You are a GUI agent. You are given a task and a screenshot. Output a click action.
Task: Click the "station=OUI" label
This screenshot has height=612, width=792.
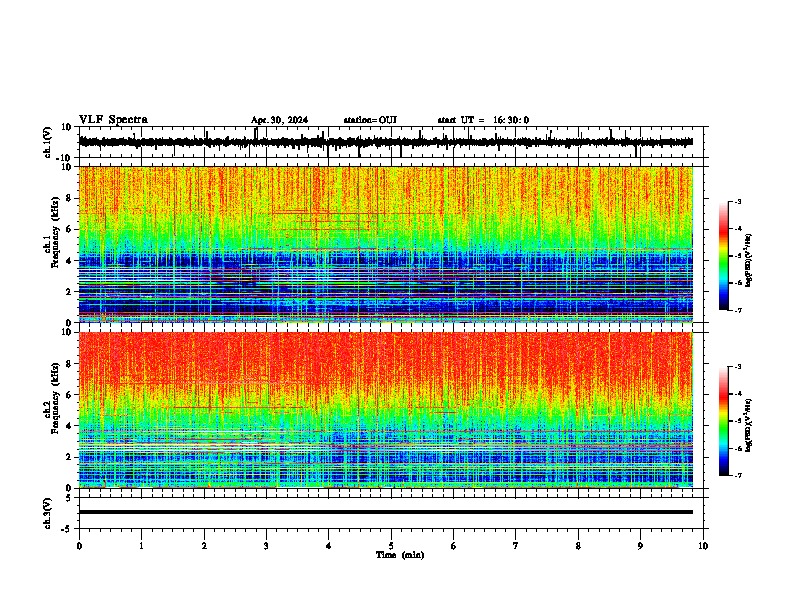370,120
